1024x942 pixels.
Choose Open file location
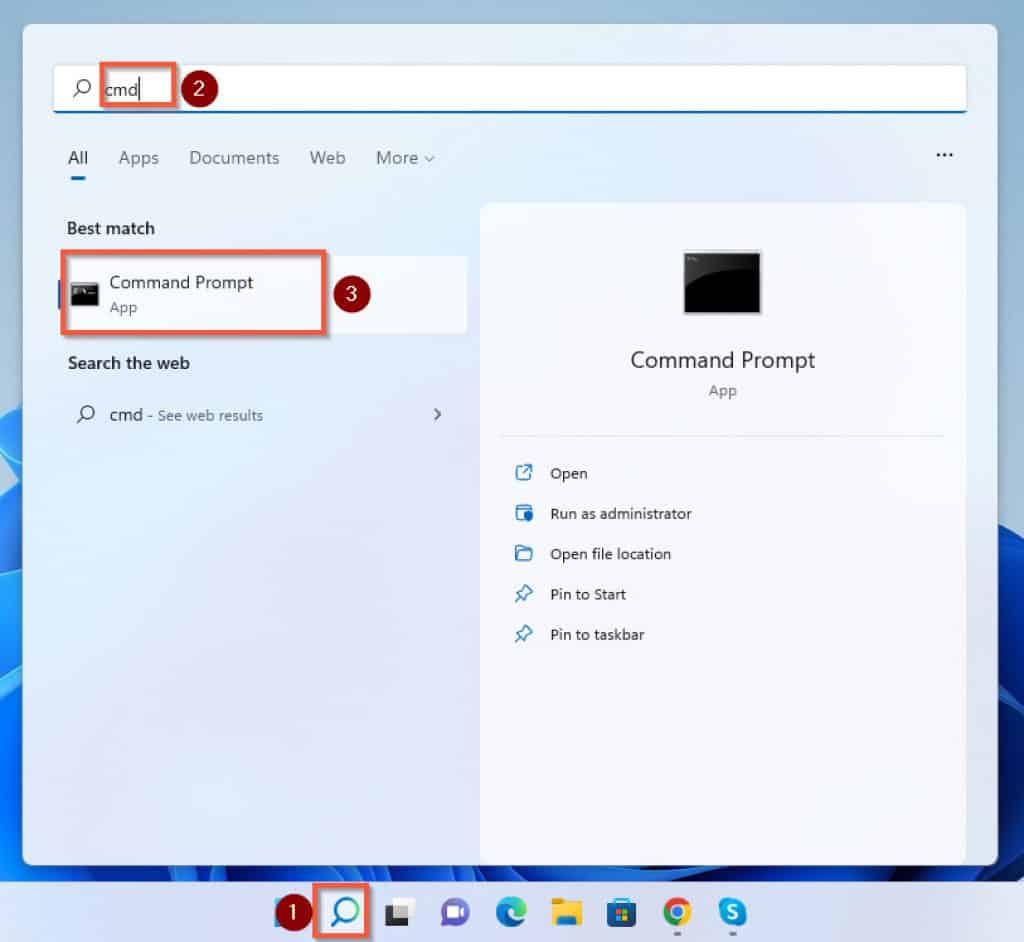pyautogui.click(x=610, y=554)
